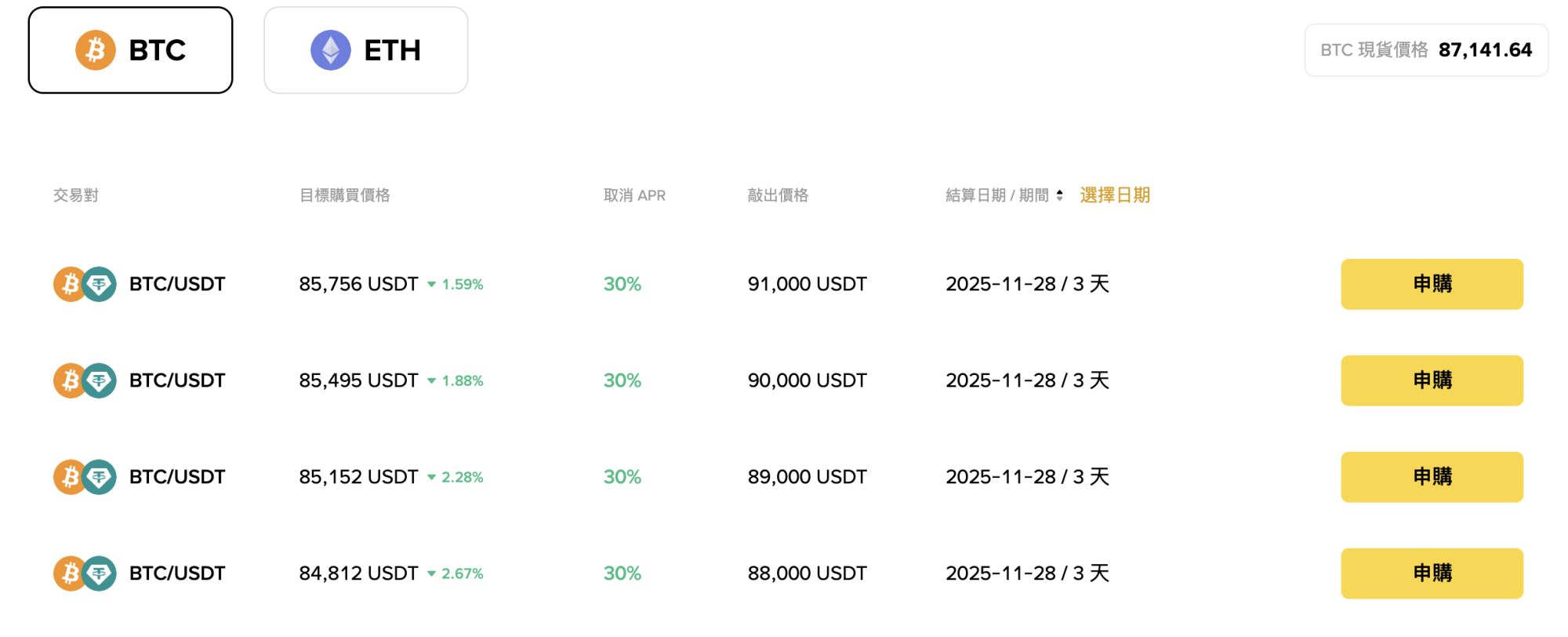Click BTC spot price 87,141.64 box
The height and width of the screenshot is (637, 1568).
1426,50
